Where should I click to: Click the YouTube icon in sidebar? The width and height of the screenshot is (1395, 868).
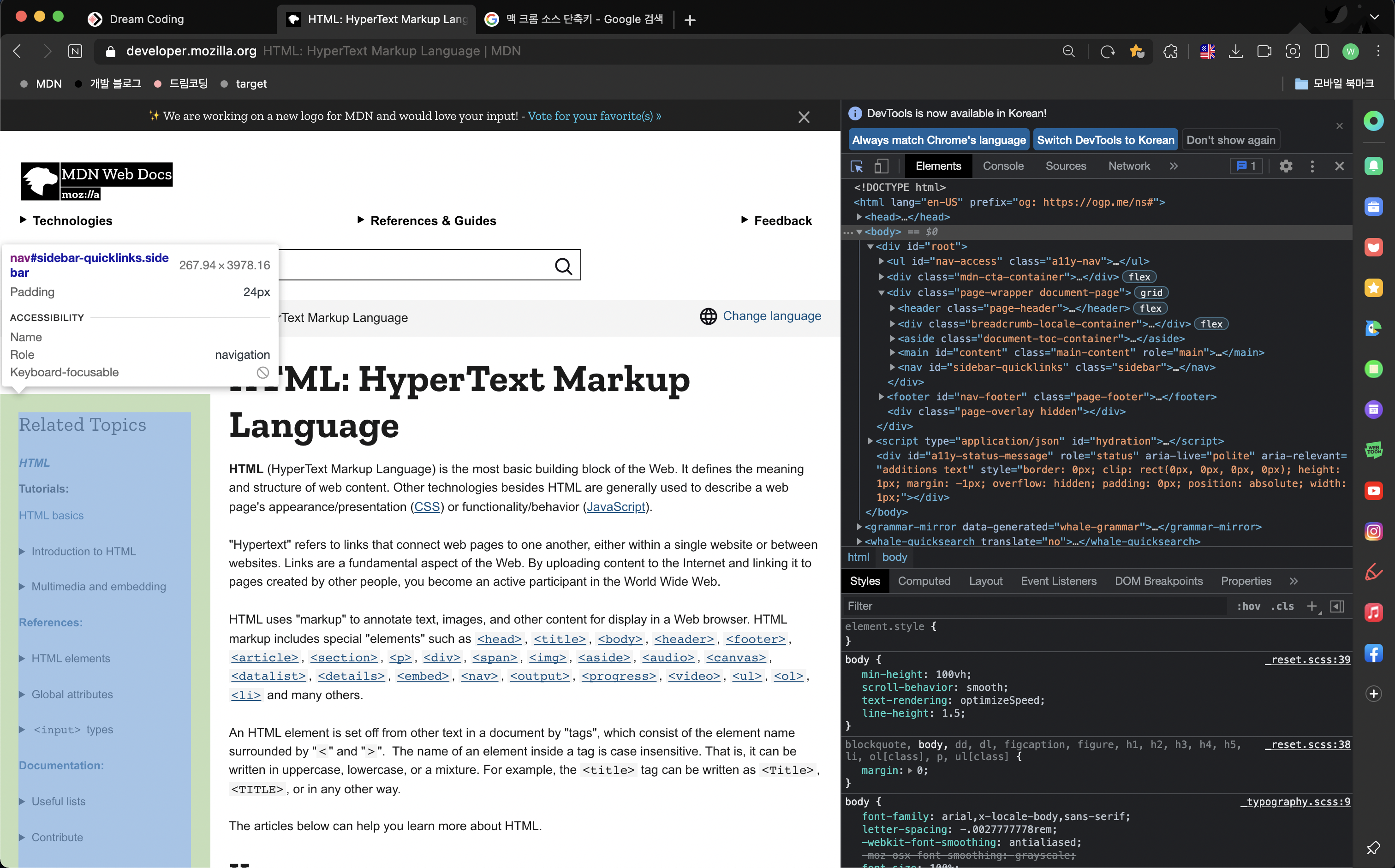coord(1373,491)
